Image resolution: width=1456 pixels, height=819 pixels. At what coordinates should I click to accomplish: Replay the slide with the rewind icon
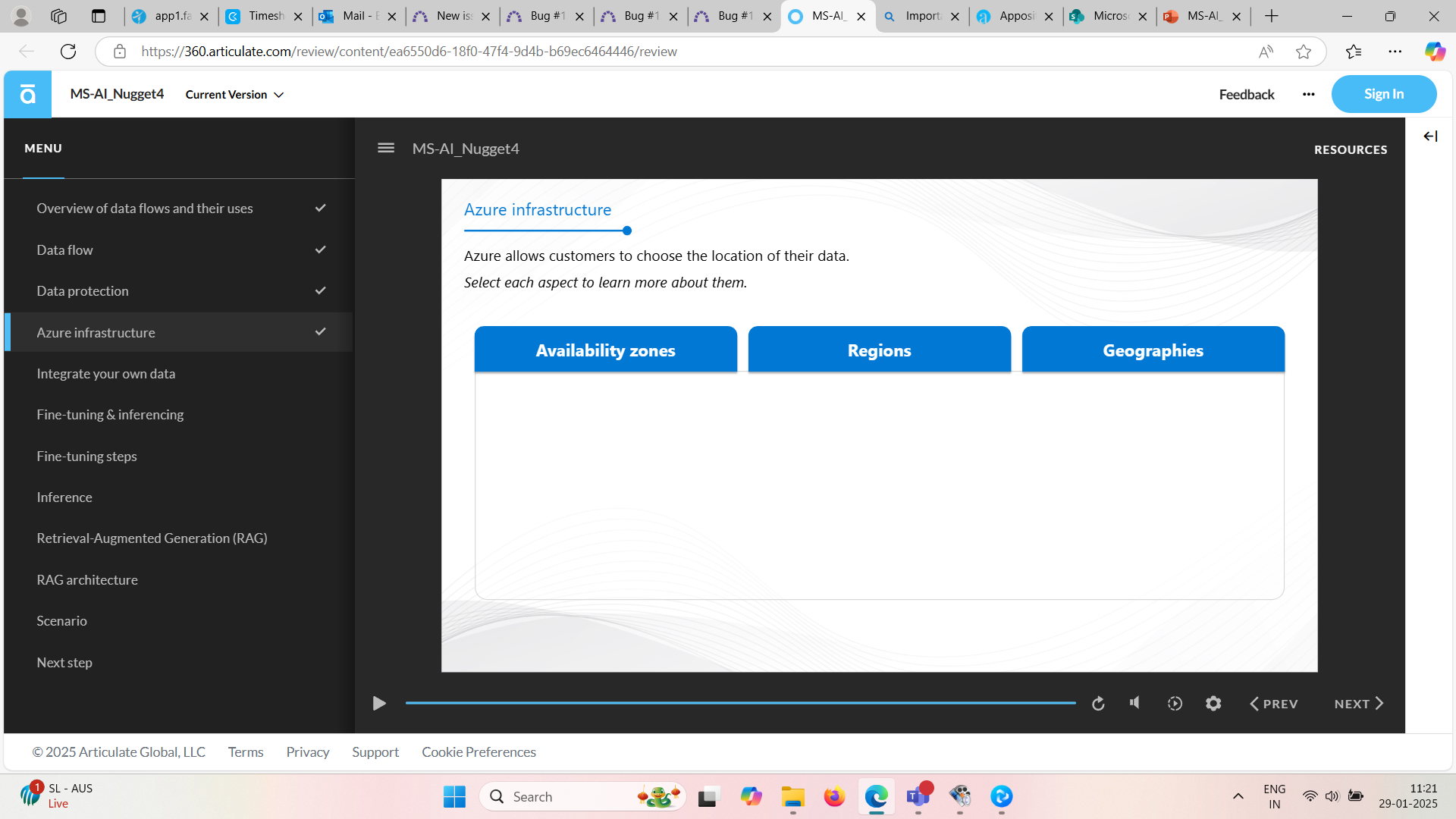tap(1098, 704)
